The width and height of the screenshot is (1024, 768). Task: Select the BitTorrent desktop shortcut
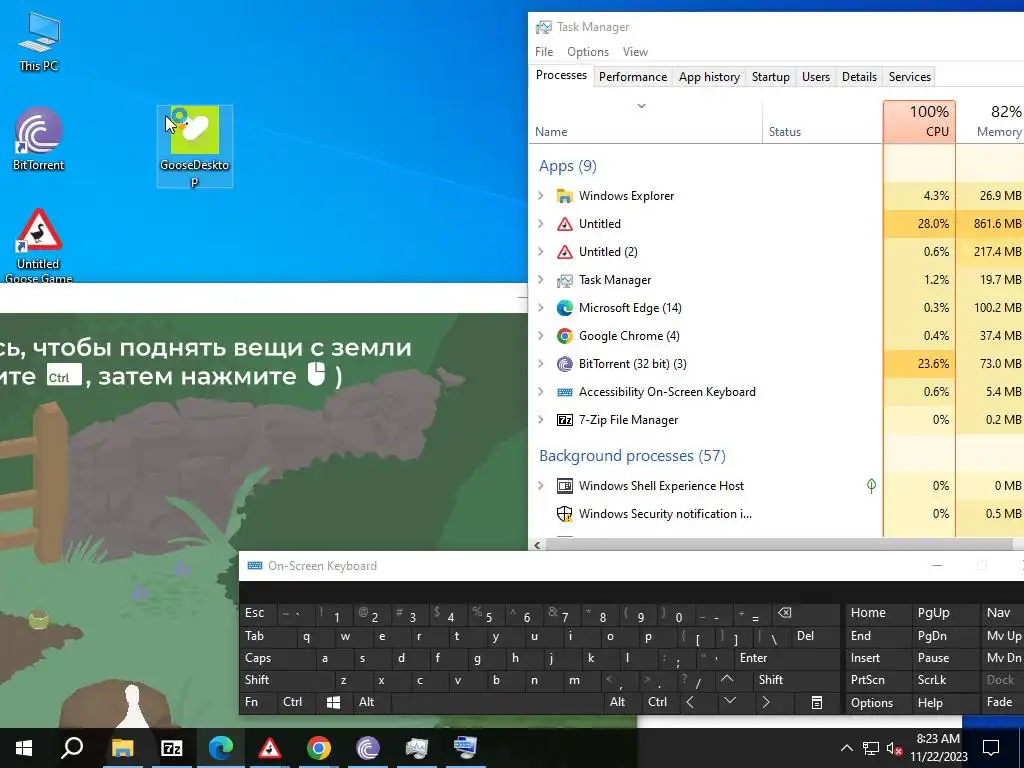pyautogui.click(x=39, y=139)
